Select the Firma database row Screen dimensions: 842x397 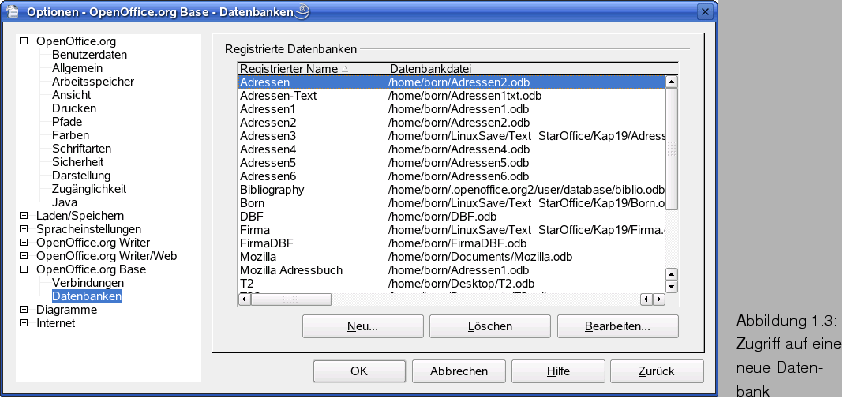tap(451, 230)
